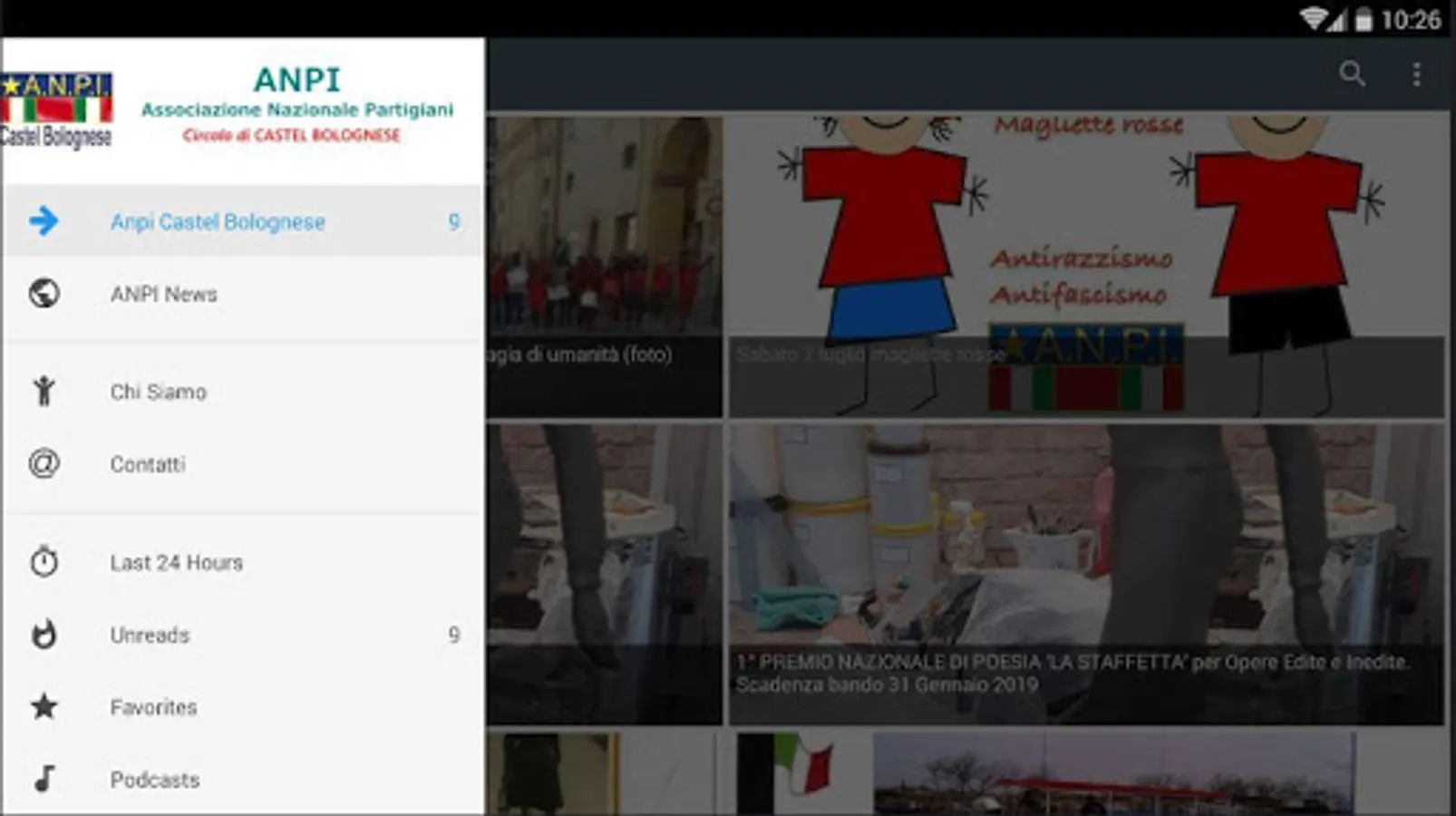Click the at-sign icon beside Contatti
Image resolution: width=1456 pixels, height=816 pixels.
click(x=44, y=463)
